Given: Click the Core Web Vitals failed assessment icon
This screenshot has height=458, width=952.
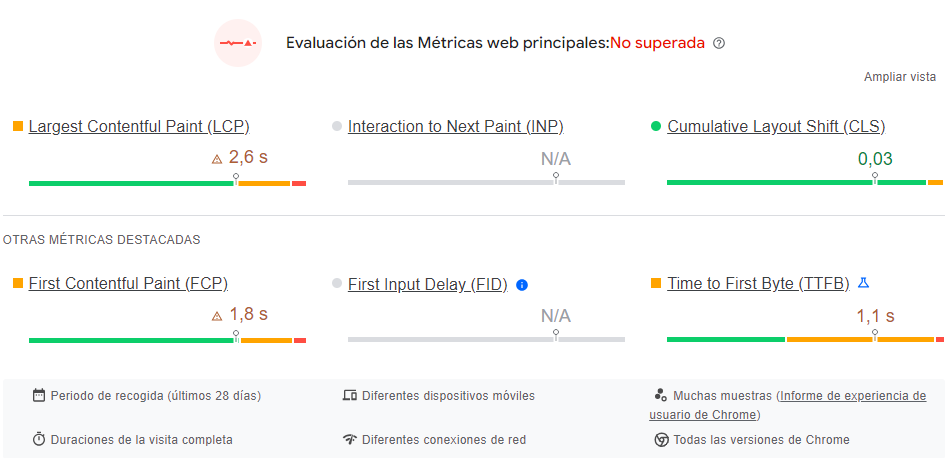Looking at the screenshot, I should click(238, 43).
